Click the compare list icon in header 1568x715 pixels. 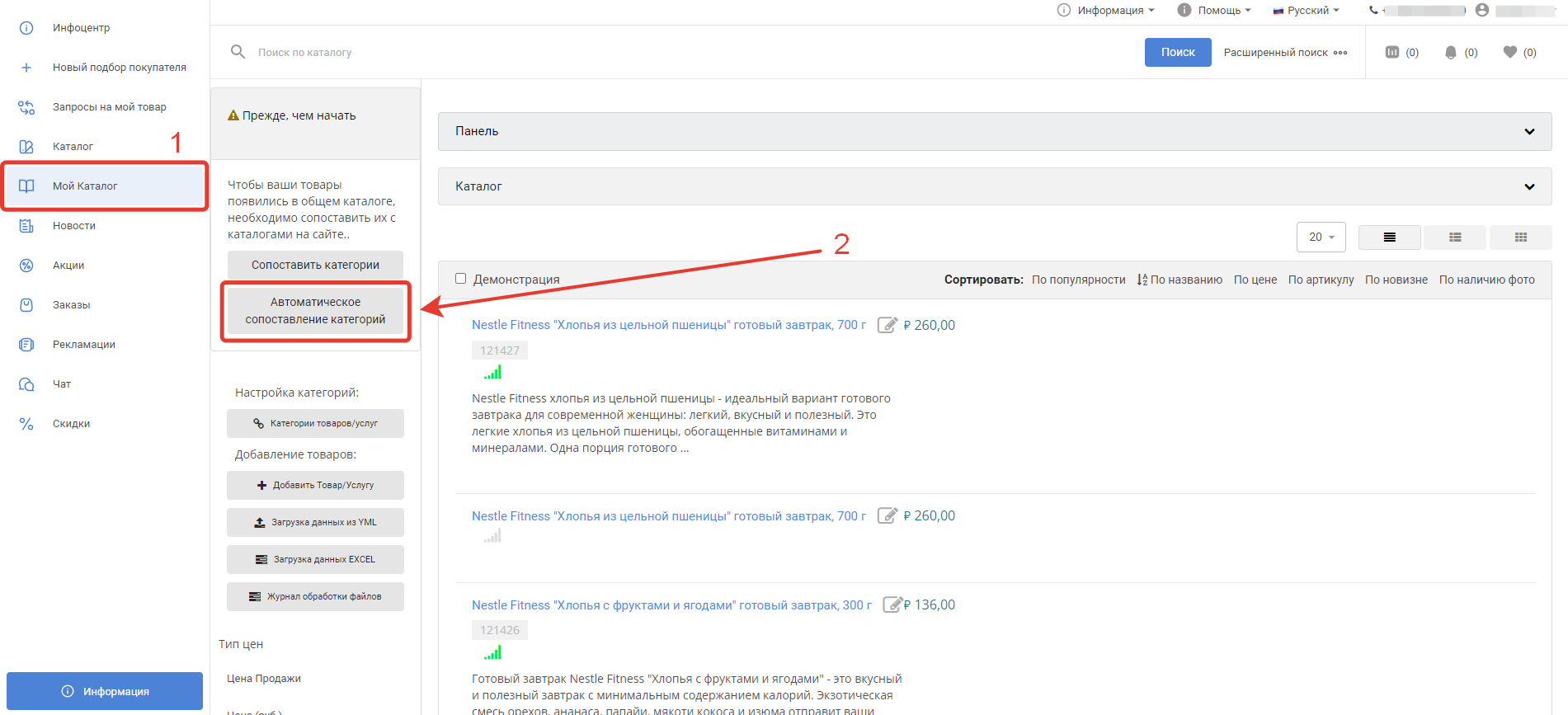pyautogui.click(x=1392, y=52)
